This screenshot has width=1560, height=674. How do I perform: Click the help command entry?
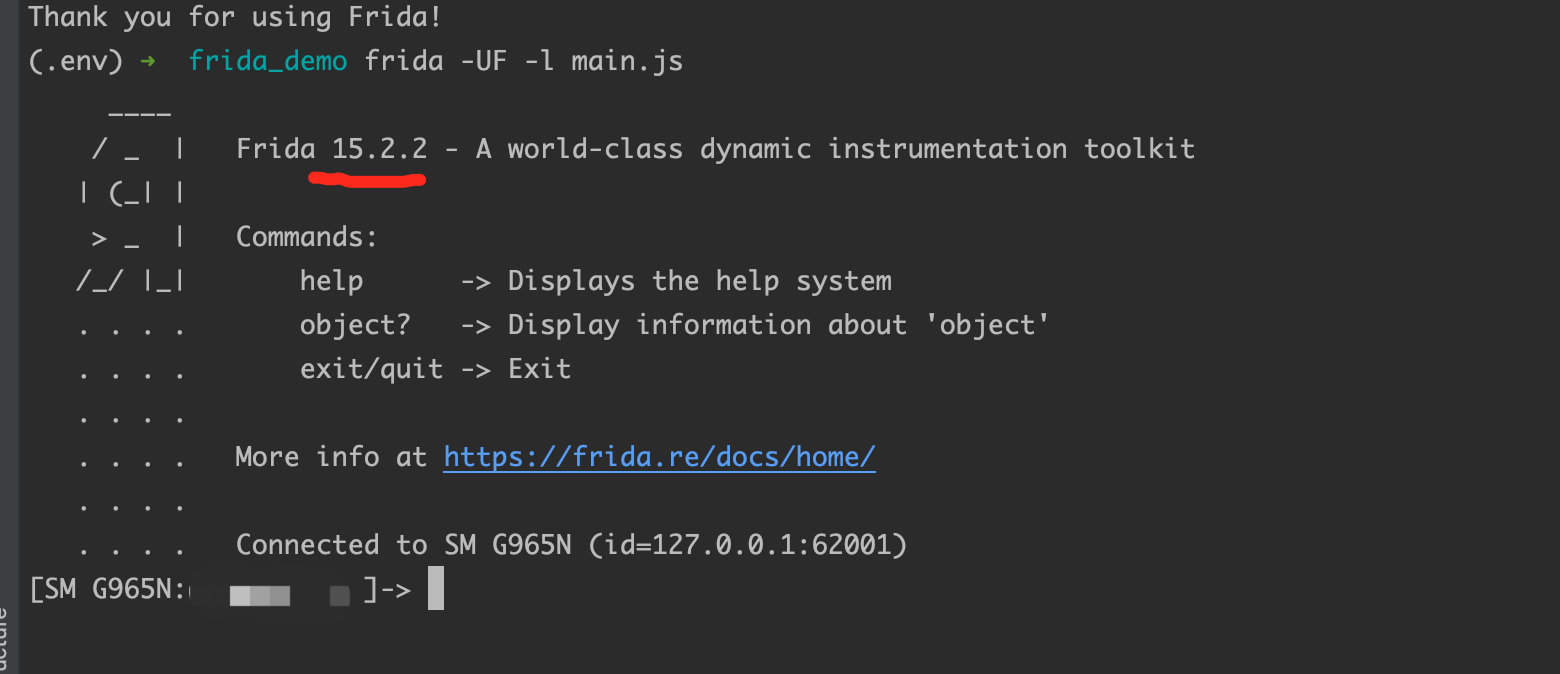point(331,281)
